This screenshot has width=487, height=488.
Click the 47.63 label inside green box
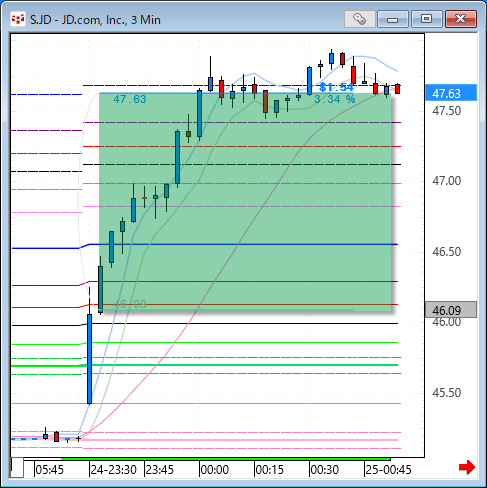click(130, 99)
